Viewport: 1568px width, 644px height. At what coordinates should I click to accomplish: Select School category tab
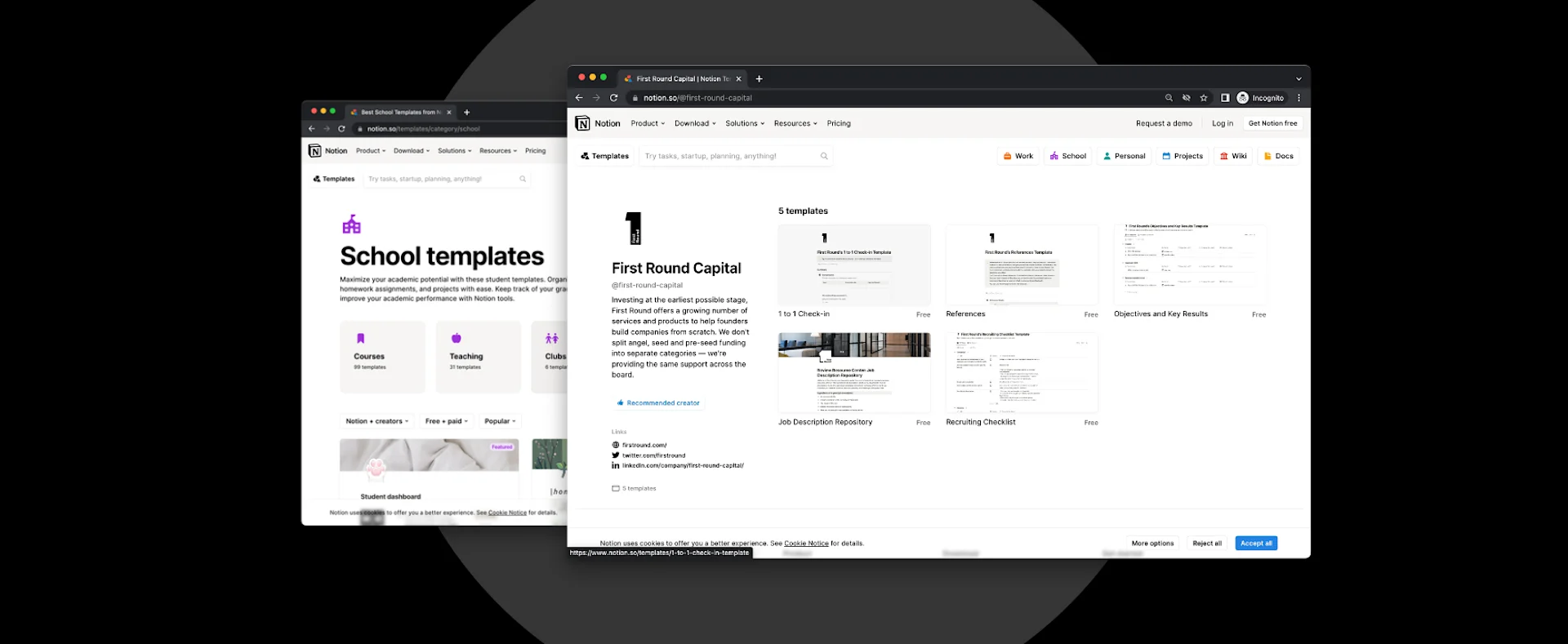(x=1068, y=156)
